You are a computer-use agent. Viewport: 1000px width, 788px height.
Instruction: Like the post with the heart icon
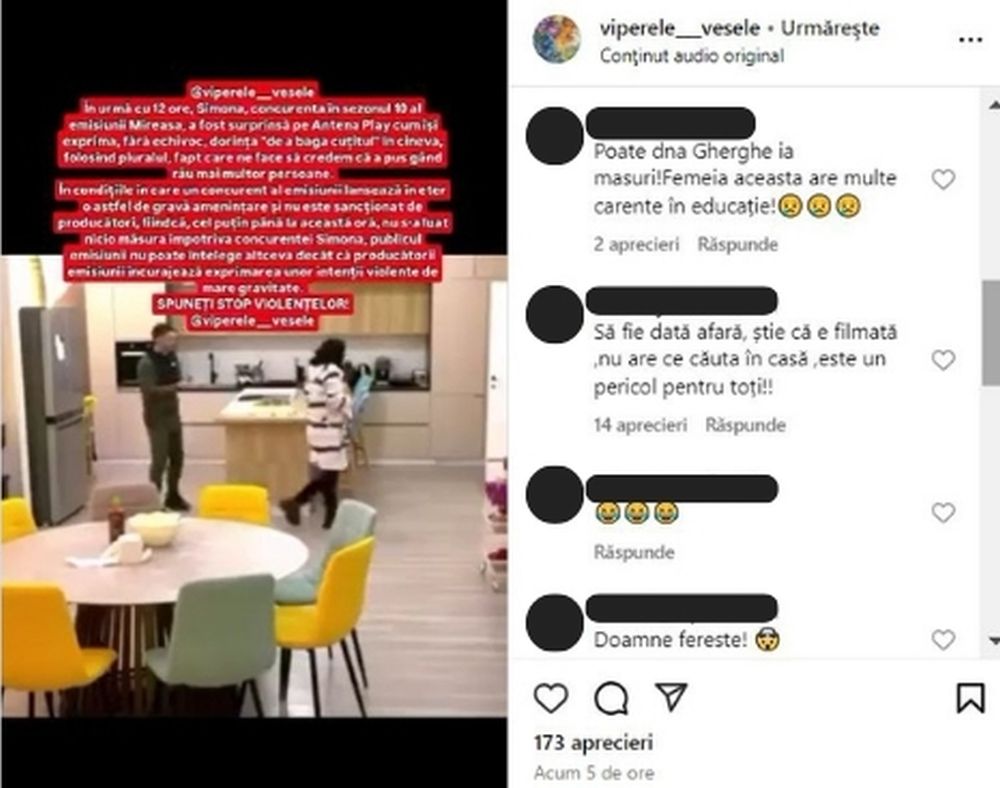[551, 697]
